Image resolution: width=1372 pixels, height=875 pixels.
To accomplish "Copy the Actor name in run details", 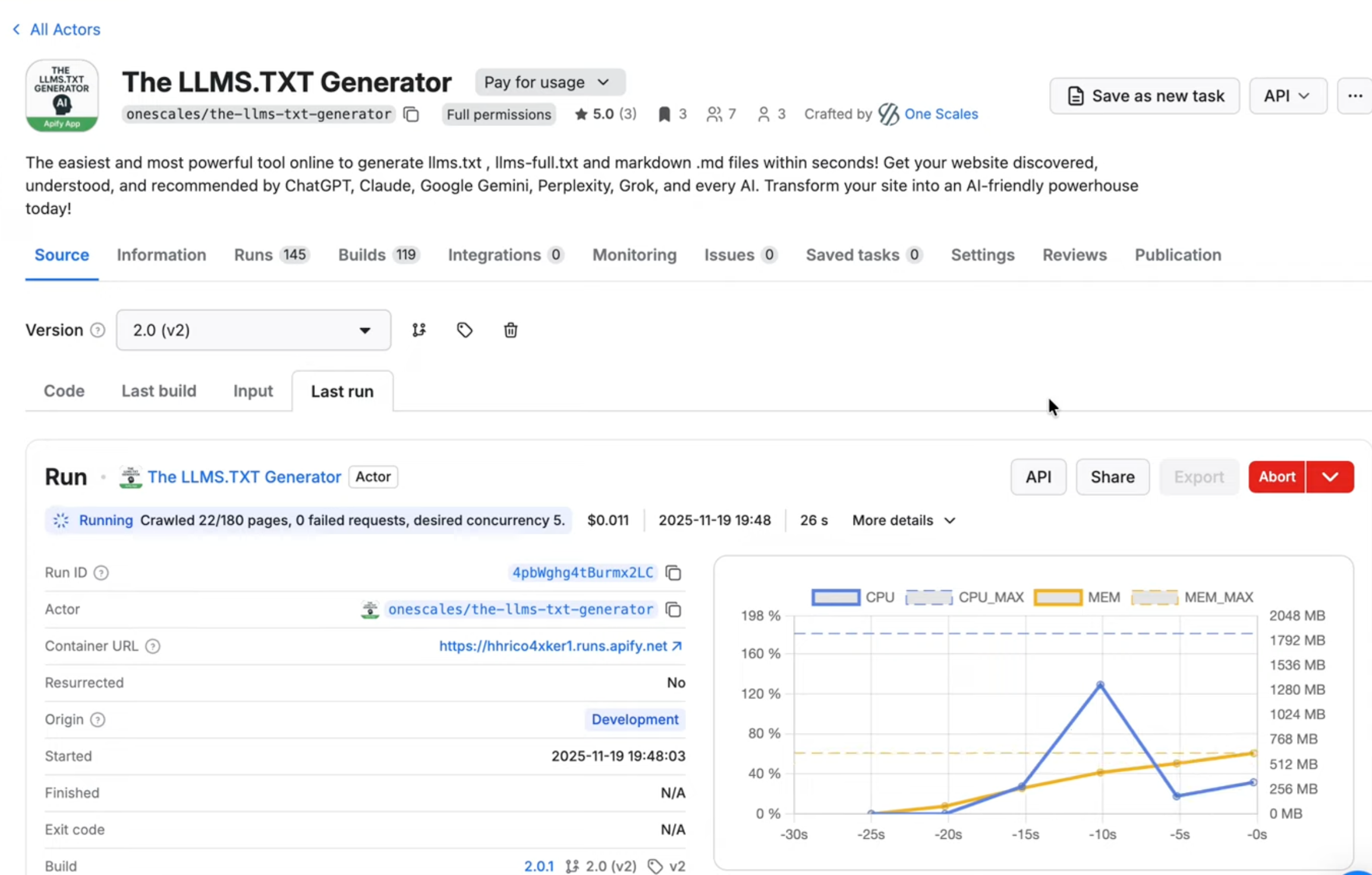I will (x=674, y=609).
